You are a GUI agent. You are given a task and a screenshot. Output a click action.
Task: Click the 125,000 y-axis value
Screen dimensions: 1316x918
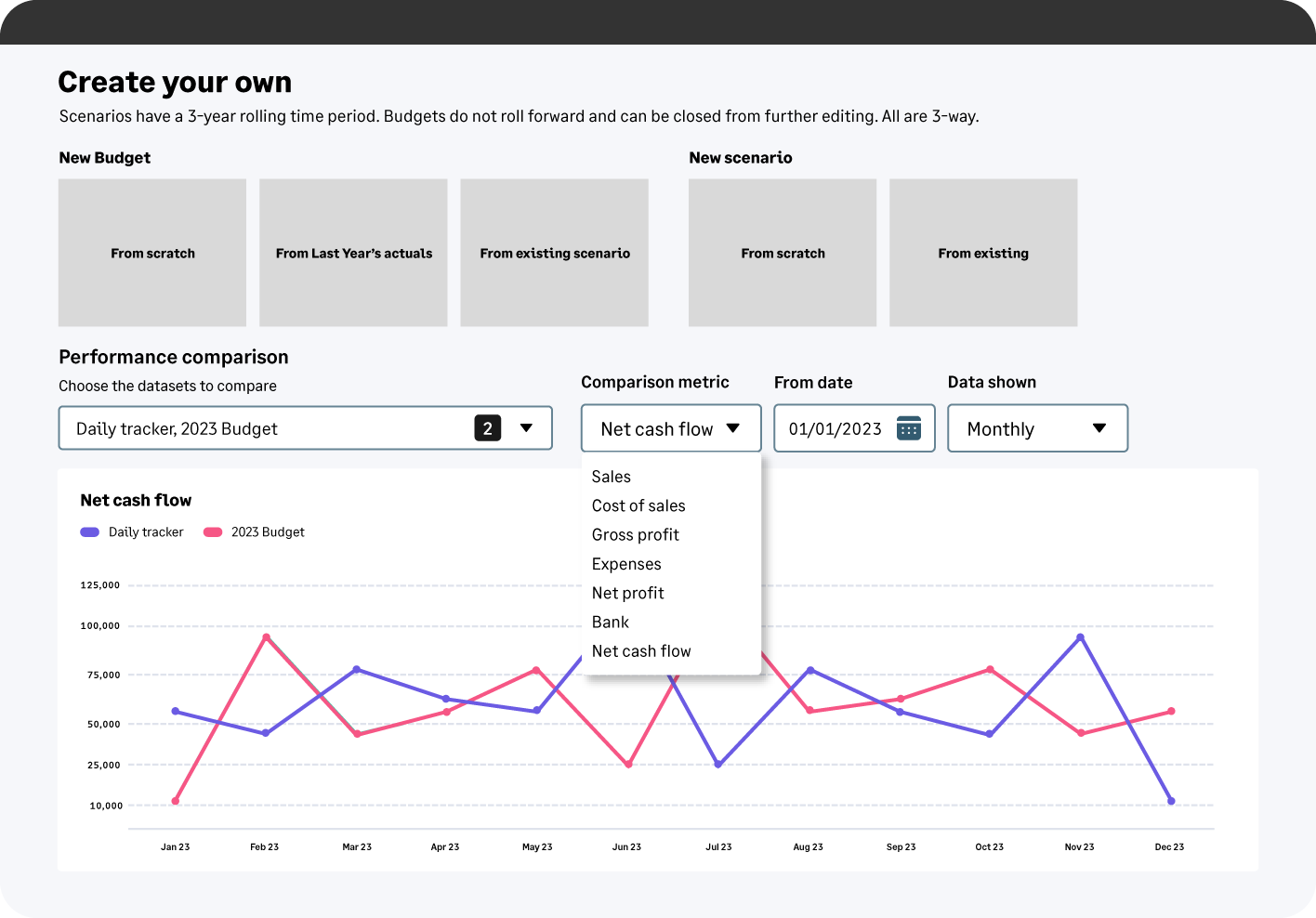[100, 585]
